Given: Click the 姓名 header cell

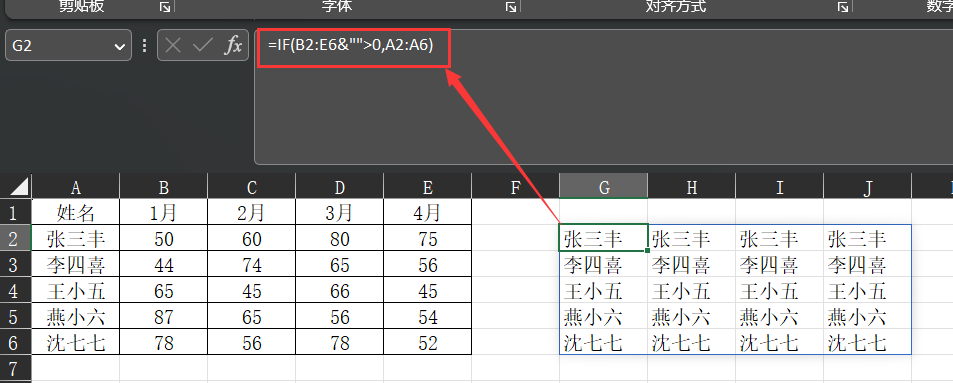Looking at the screenshot, I should point(75,212).
